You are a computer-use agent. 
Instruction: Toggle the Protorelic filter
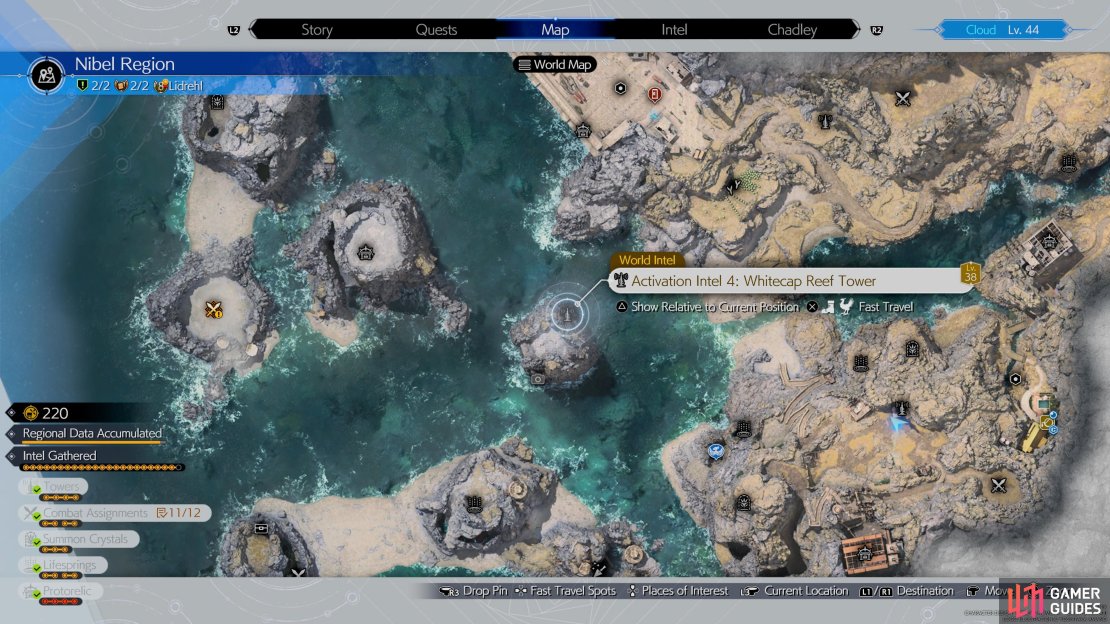click(60, 591)
